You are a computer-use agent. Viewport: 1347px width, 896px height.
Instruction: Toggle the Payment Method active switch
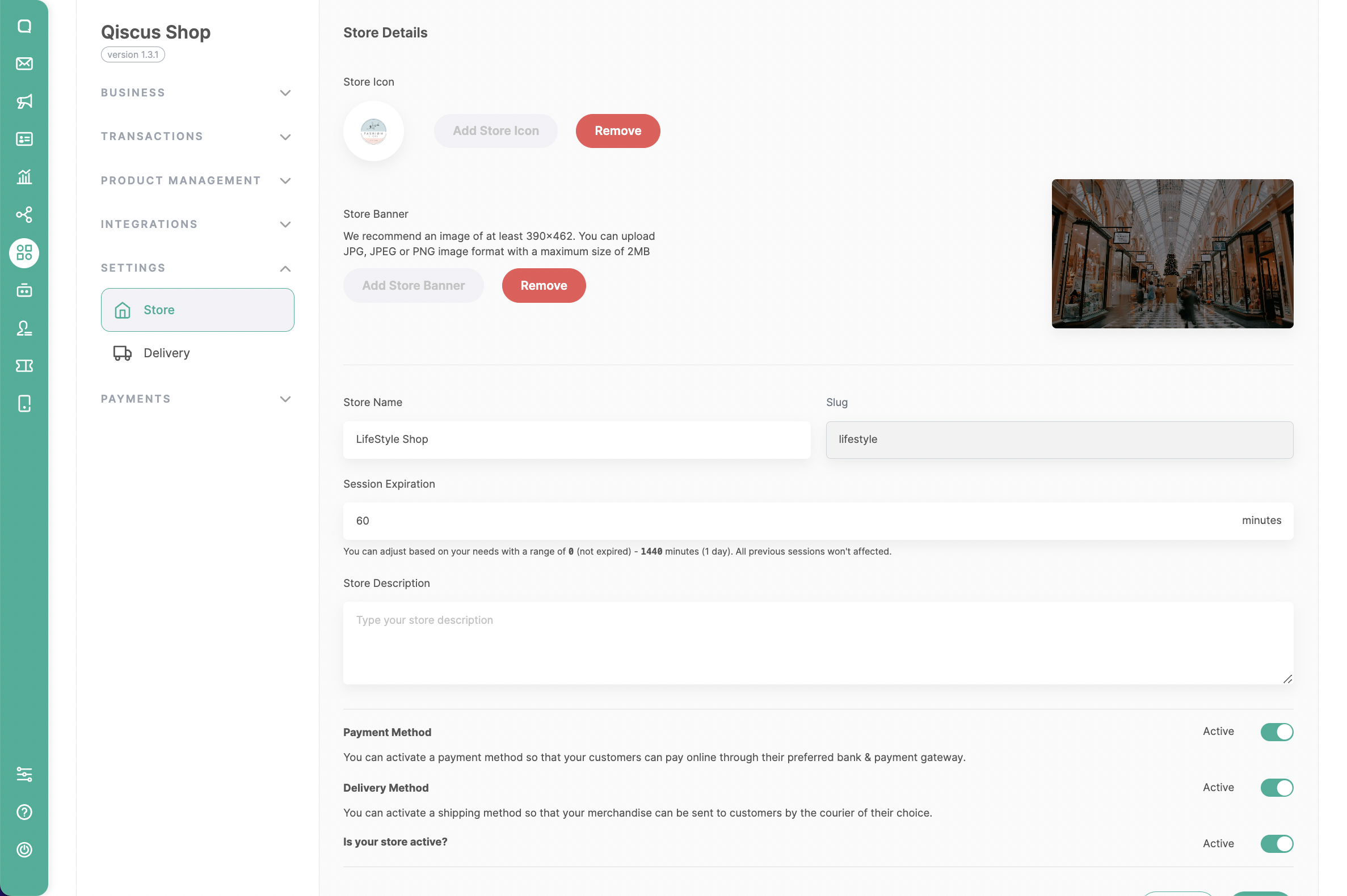pos(1276,732)
